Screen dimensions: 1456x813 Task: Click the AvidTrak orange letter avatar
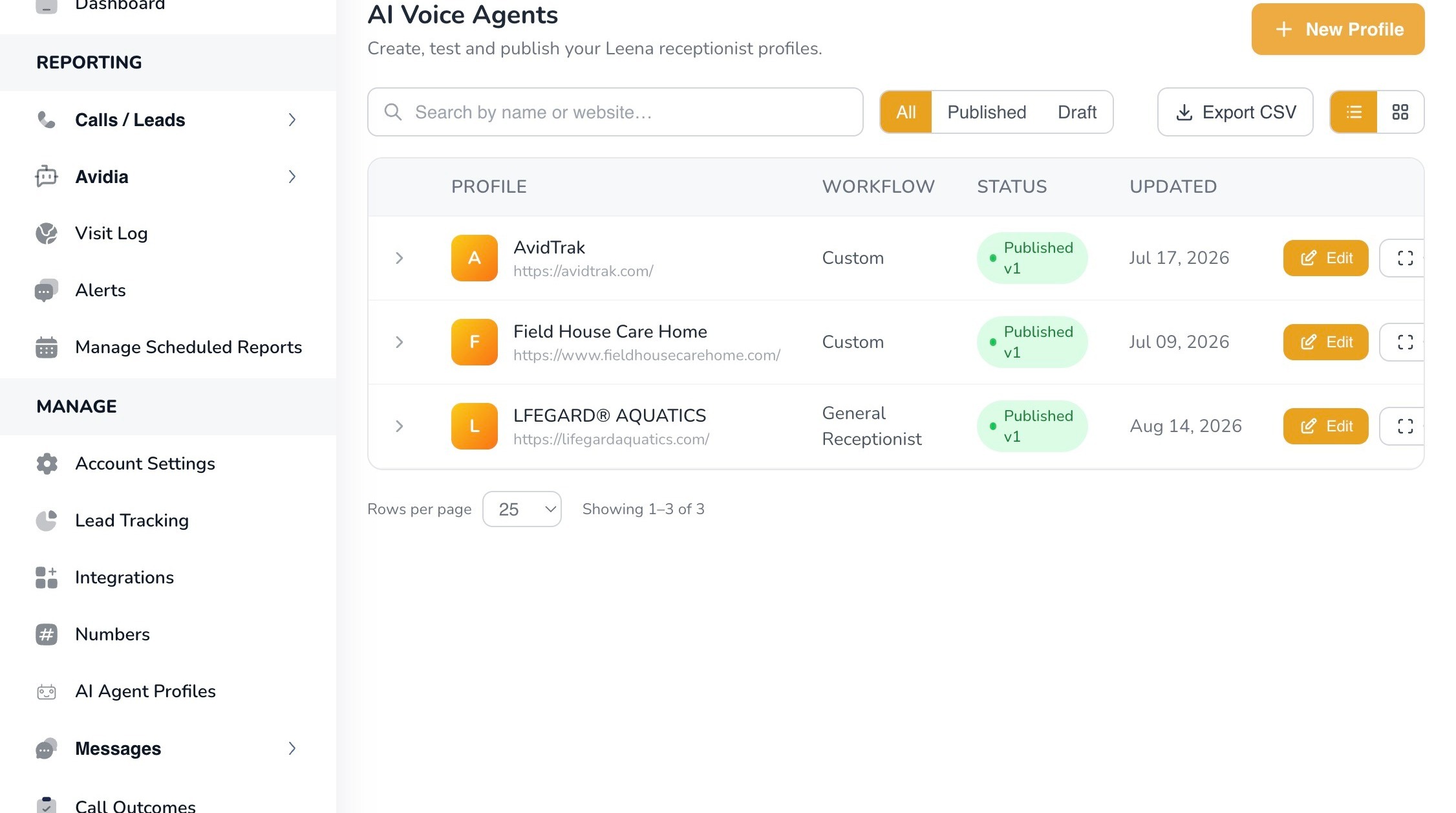tap(475, 258)
